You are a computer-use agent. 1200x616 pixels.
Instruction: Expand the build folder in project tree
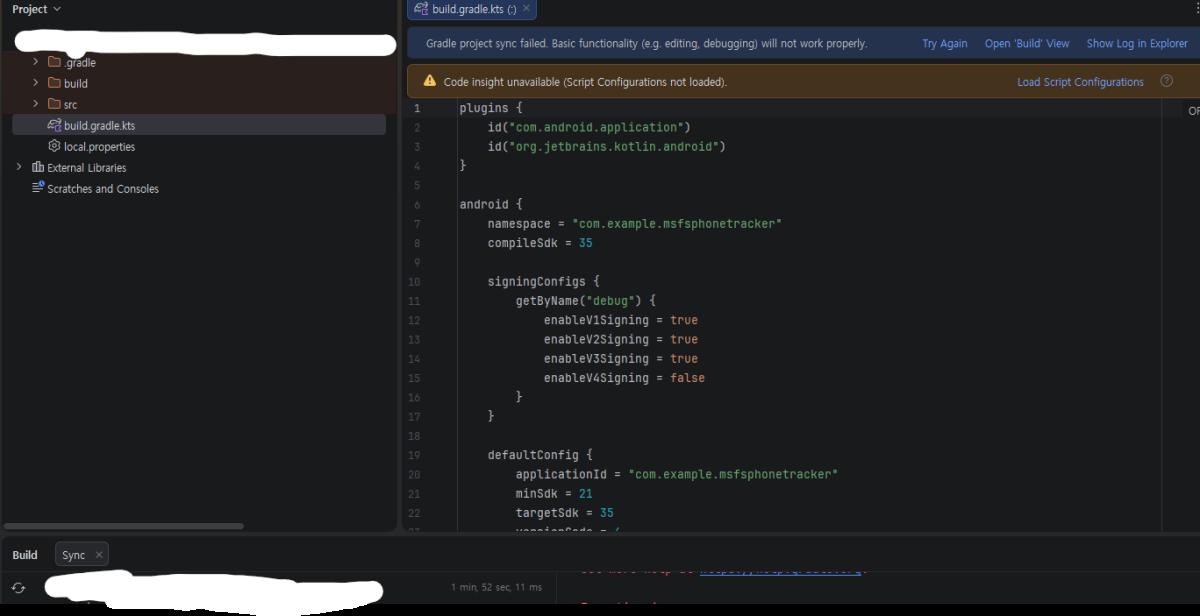pos(36,83)
